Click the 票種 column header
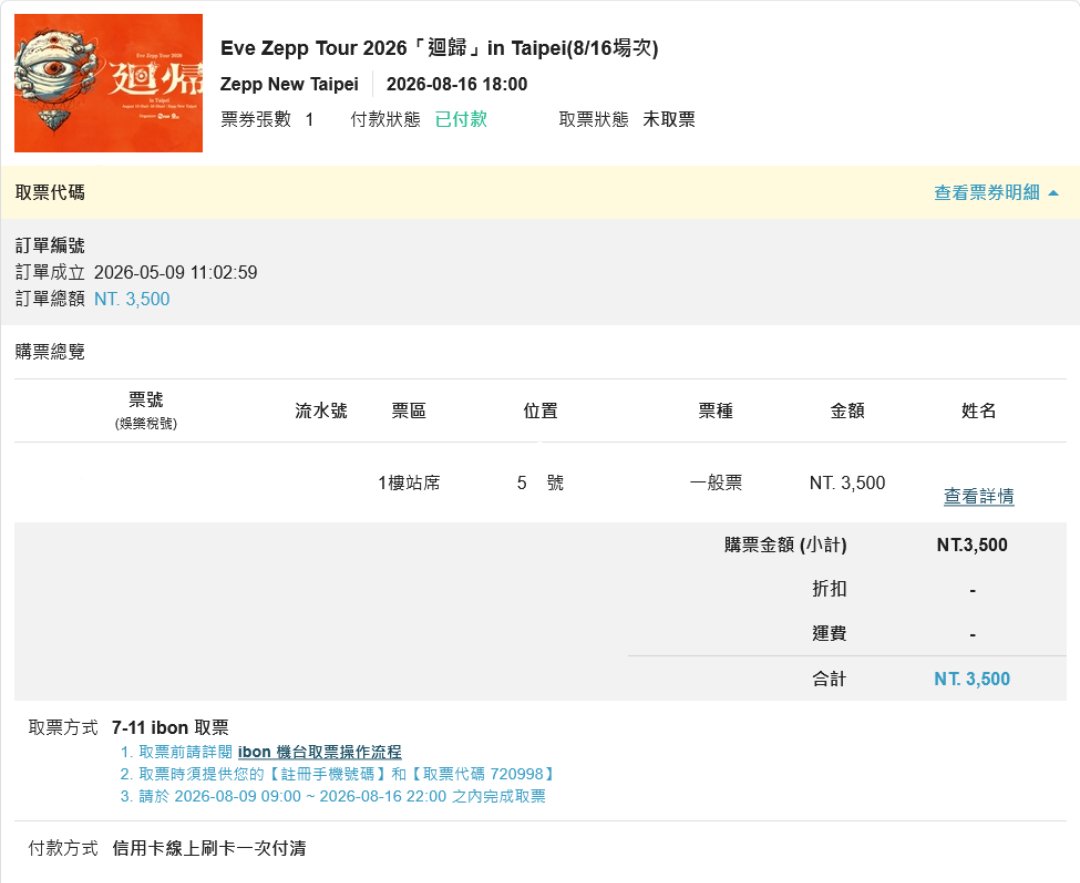1080x883 pixels. tap(716, 411)
